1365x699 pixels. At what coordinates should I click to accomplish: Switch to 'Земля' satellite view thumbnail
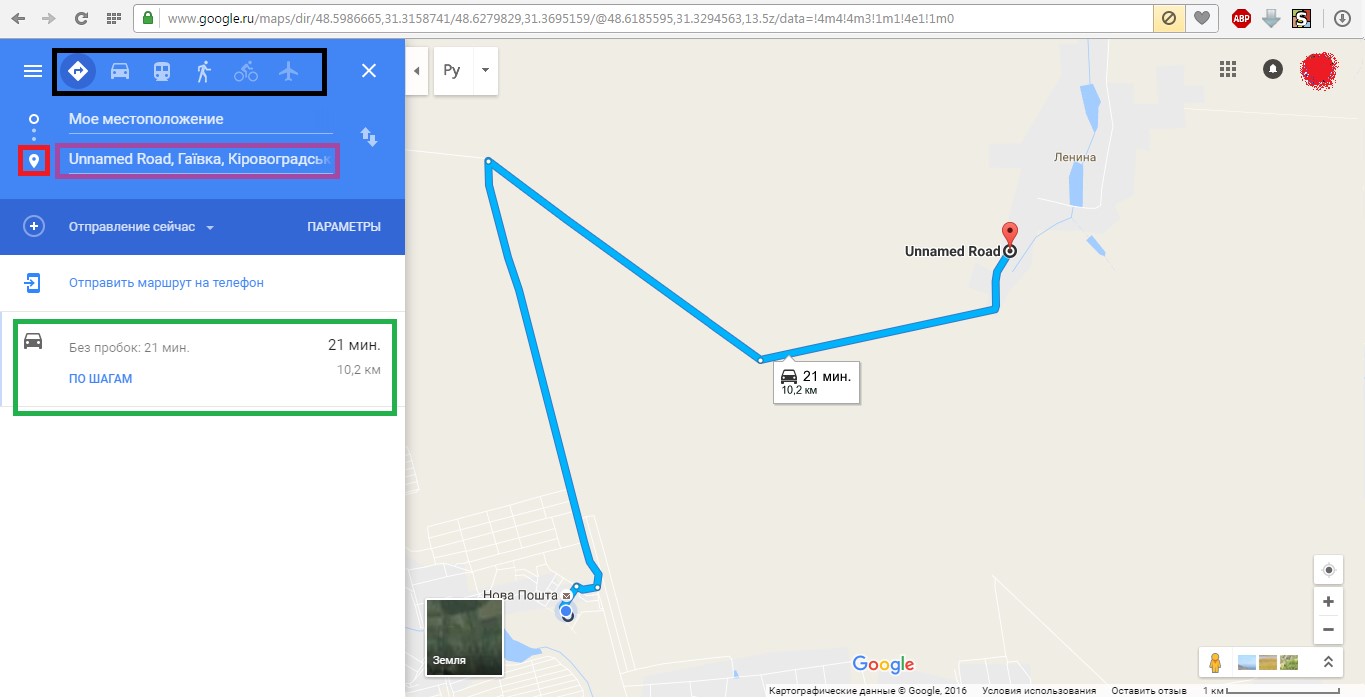tap(464, 637)
